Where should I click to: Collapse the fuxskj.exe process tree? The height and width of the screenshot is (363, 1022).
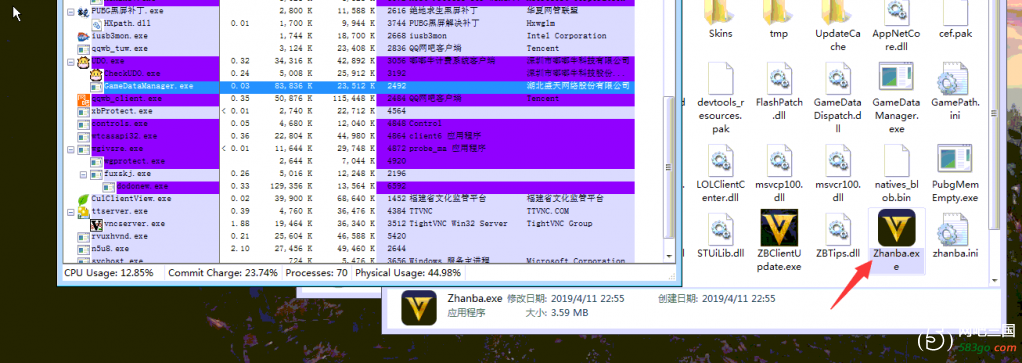tap(83, 174)
